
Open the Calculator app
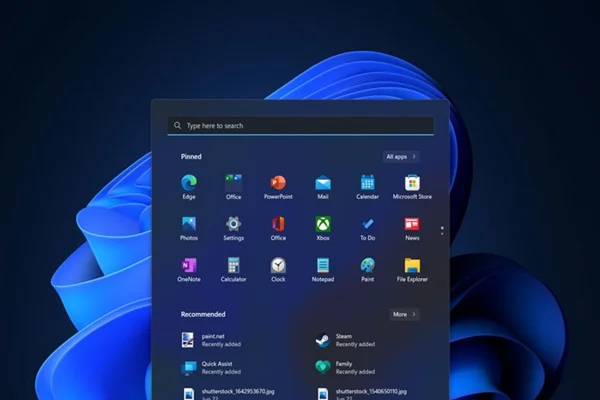click(233, 265)
